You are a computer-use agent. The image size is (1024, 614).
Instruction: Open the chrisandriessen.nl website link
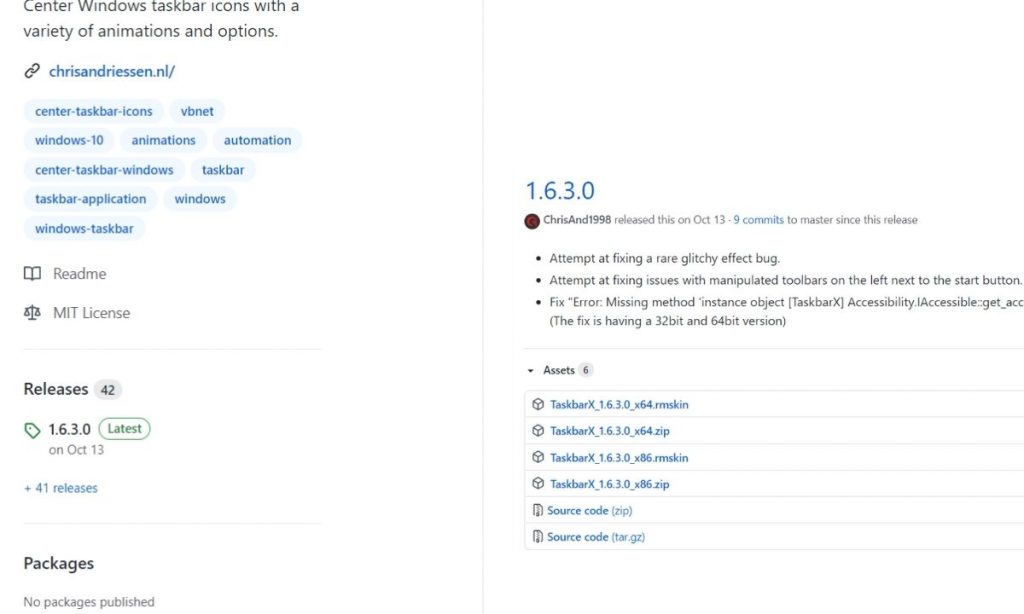[x=112, y=71]
